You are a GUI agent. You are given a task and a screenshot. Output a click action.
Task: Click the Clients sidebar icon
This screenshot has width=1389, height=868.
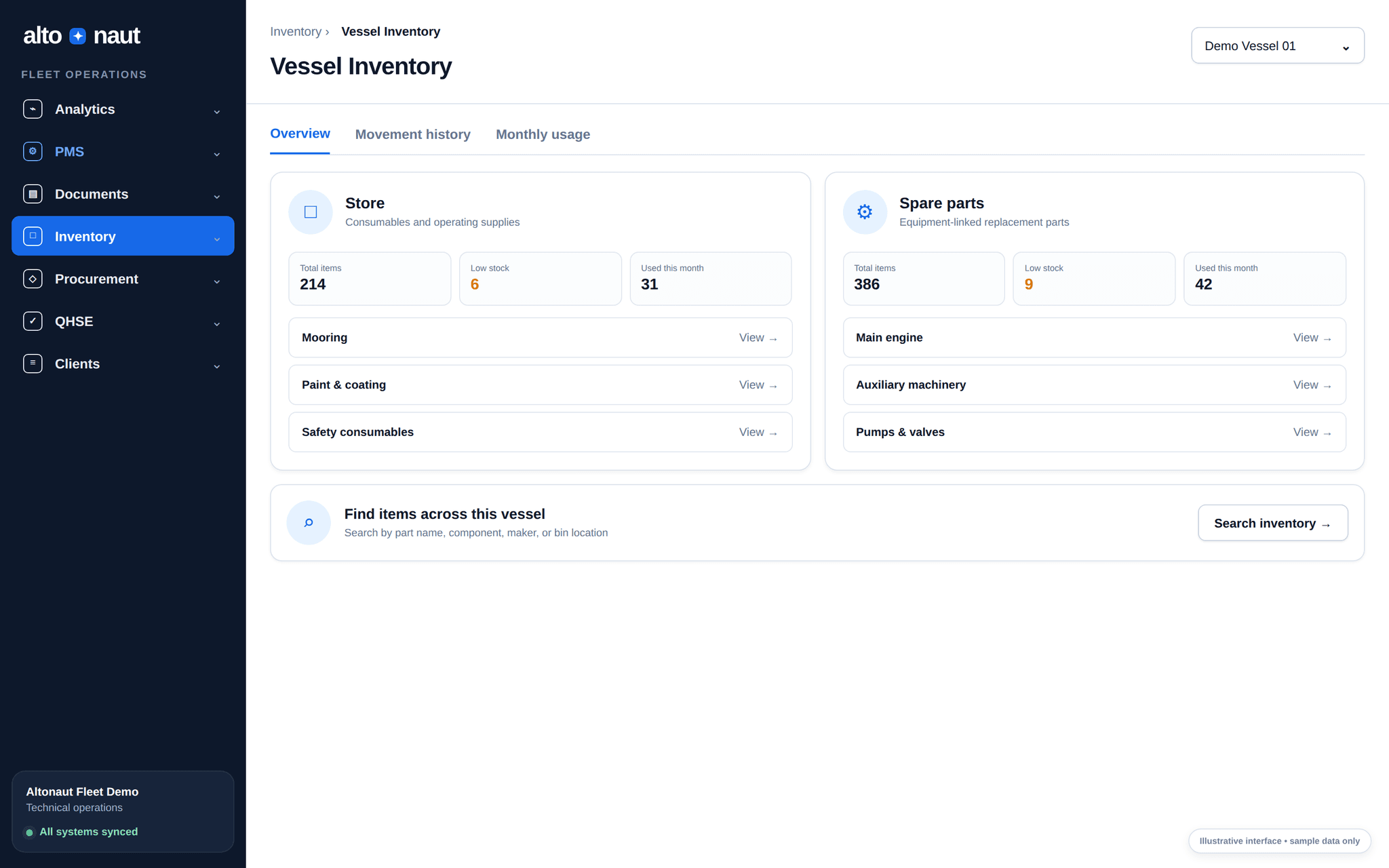click(x=33, y=363)
